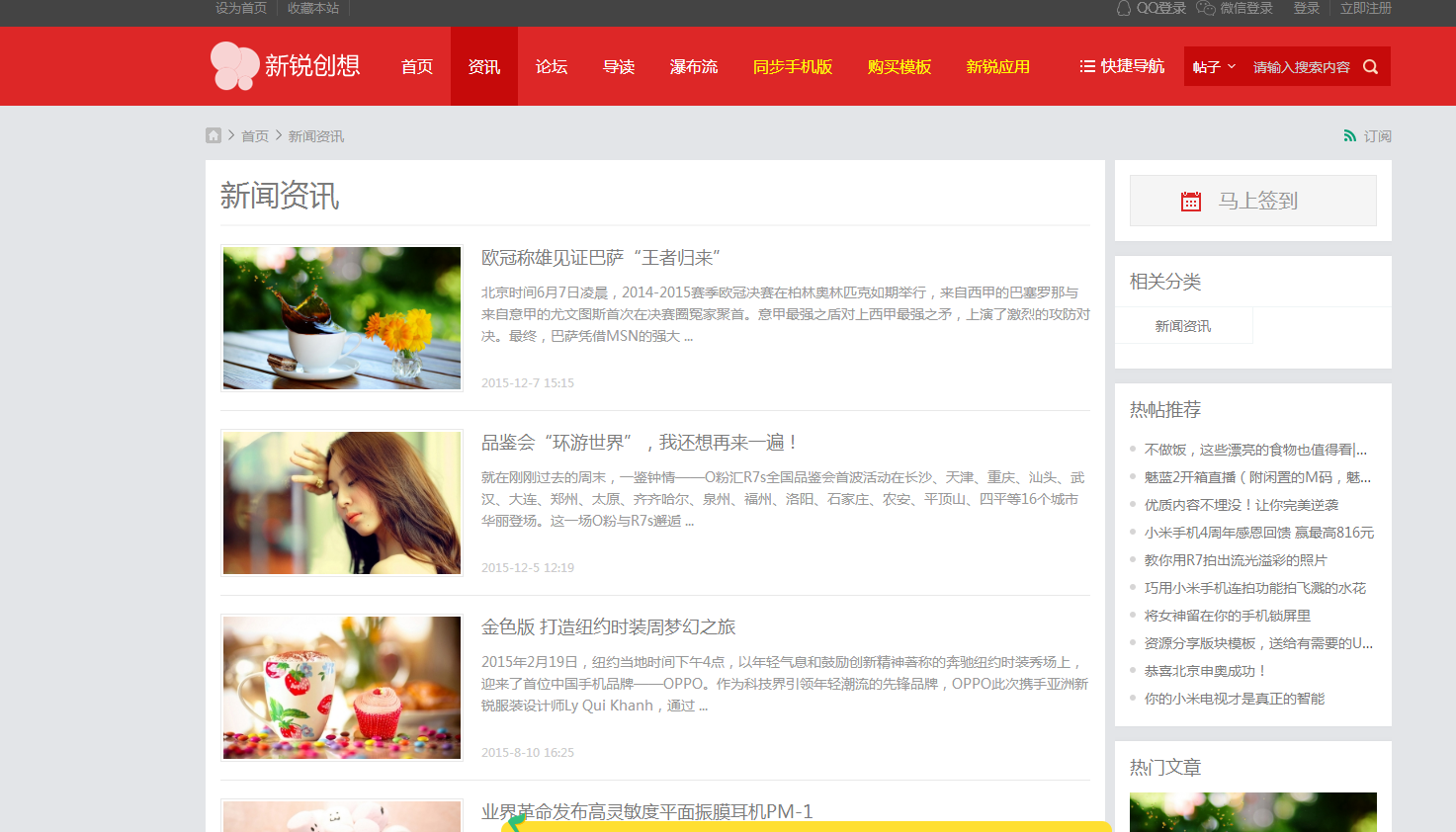Click the 收藏本站 link
This screenshot has height=832, width=1456.
click(x=313, y=8)
